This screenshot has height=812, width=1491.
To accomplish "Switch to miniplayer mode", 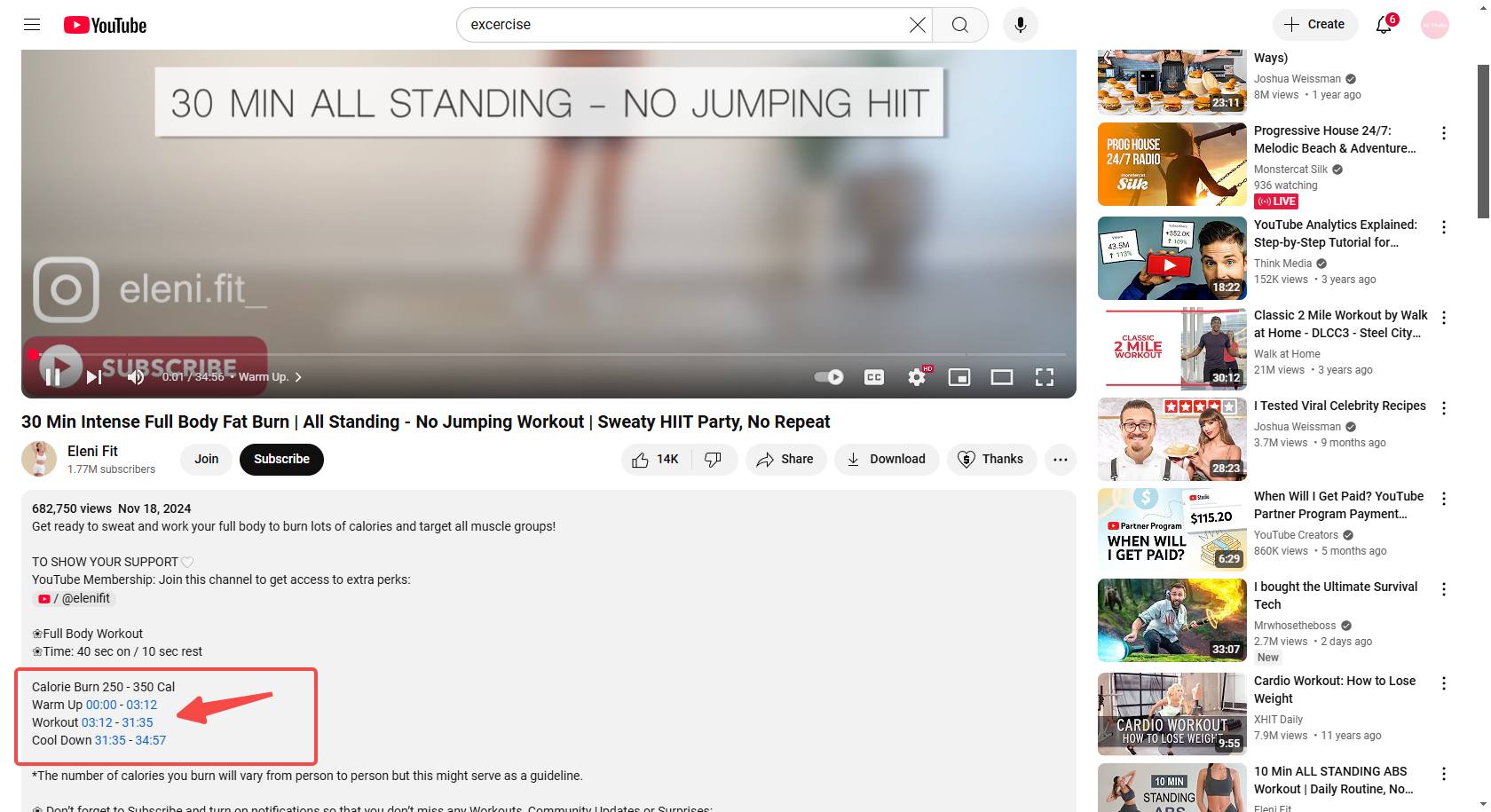I will tap(958, 376).
